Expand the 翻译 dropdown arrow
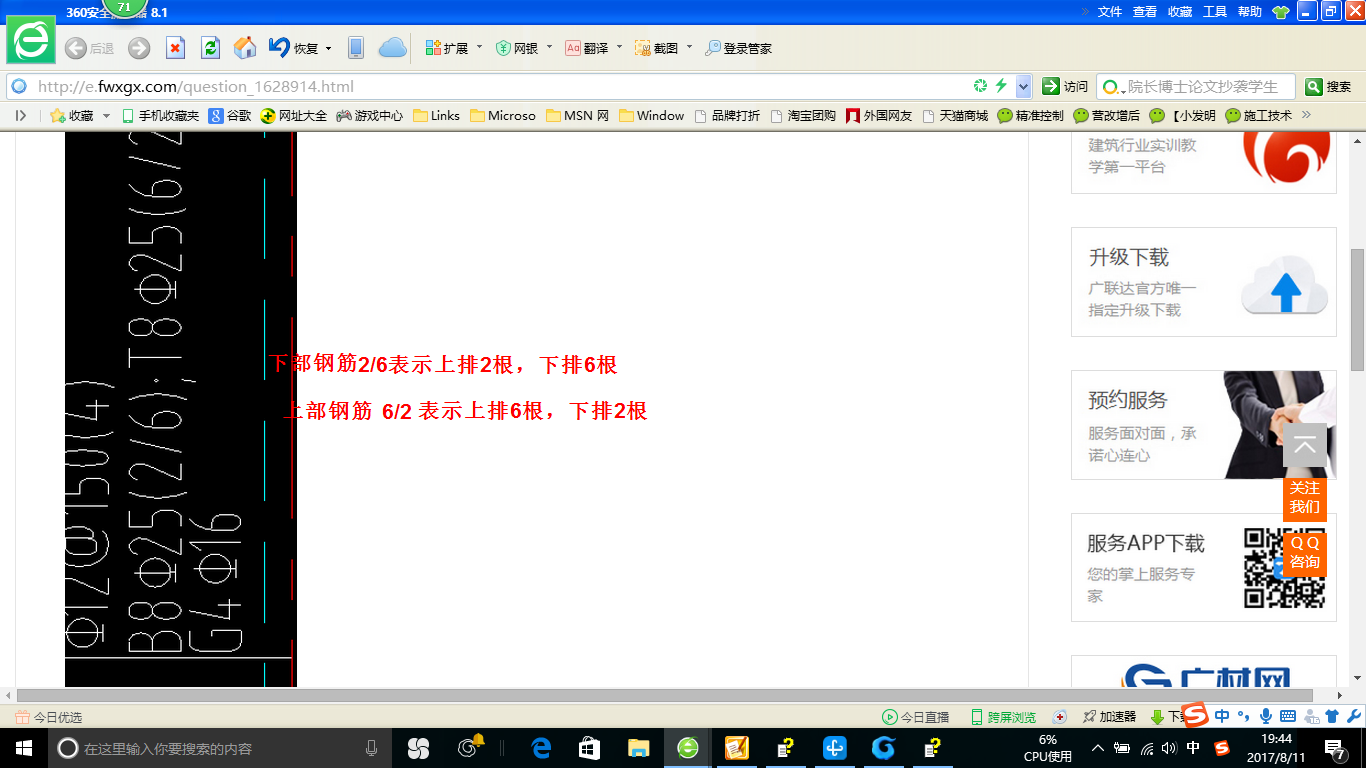 [x=619, y=47]
